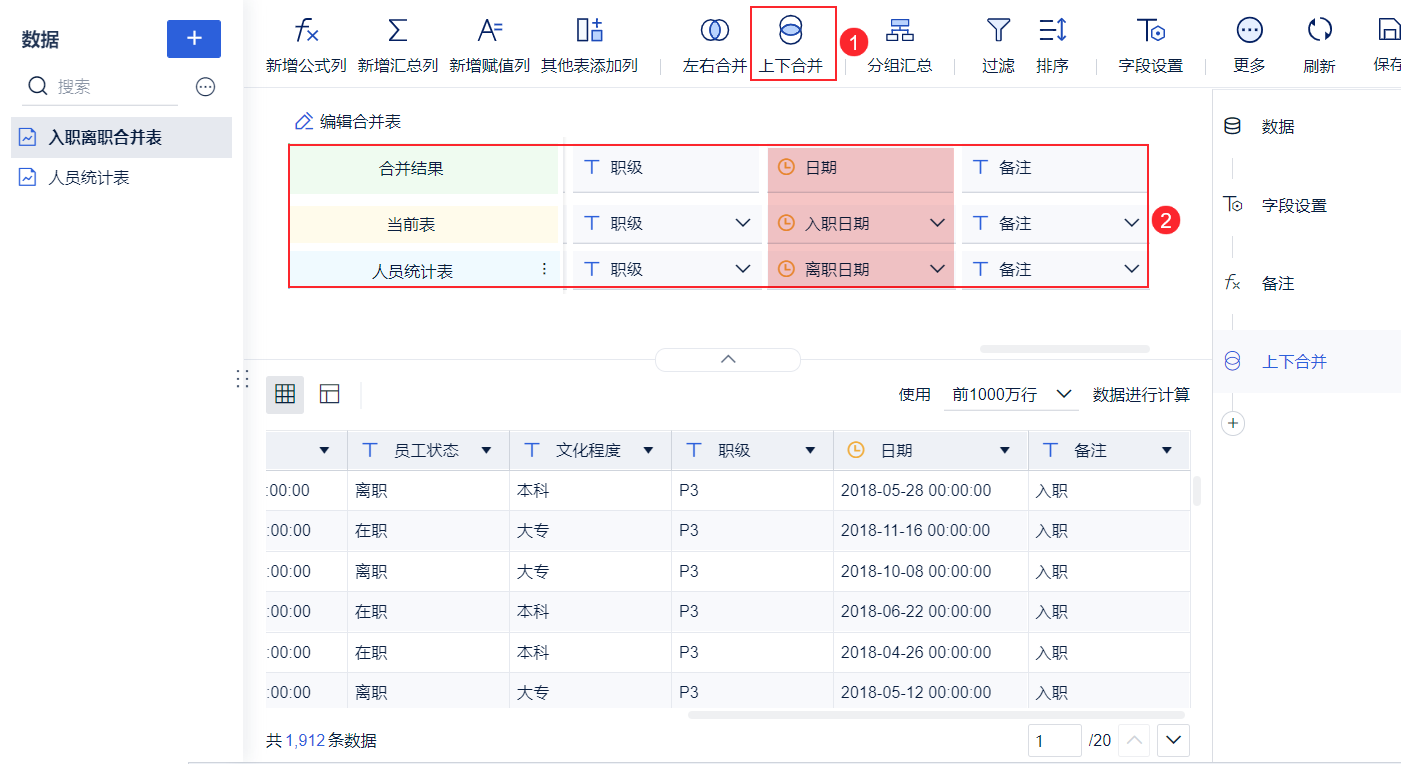The image size is (1401, 764).
Task: Click the 合并结果 日期 field cell
Action: (861, 168)
